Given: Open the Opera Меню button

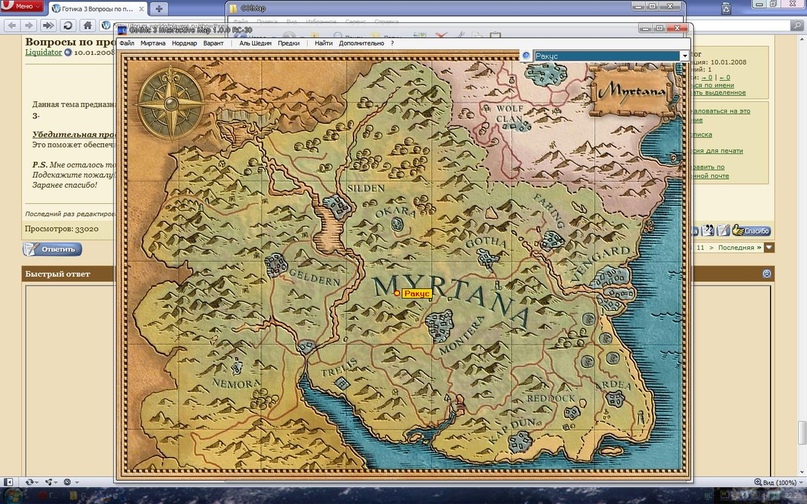Looking at the screenshot, I should (x=20, y=7).
